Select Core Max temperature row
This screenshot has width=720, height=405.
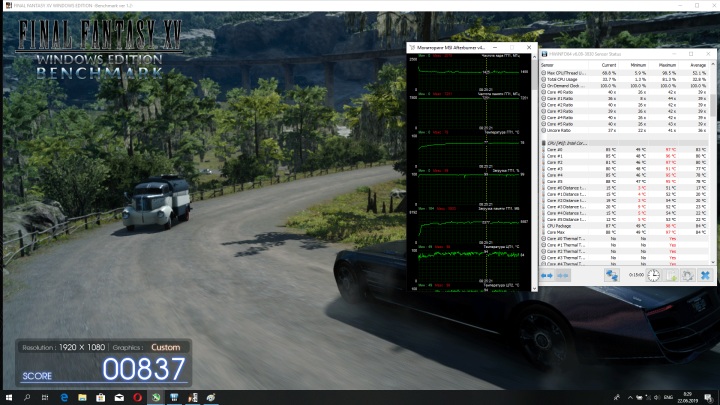[624, 232]
